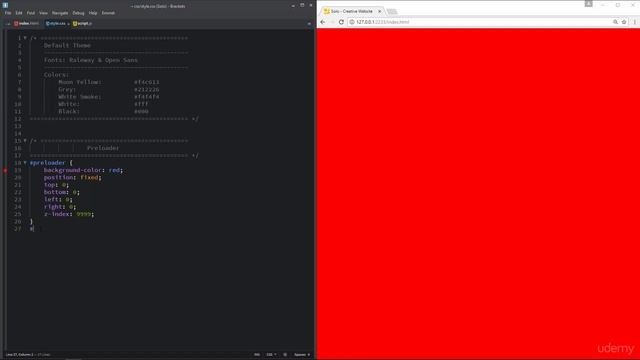Click the site info icon in address bar

[x=352, y=22]
